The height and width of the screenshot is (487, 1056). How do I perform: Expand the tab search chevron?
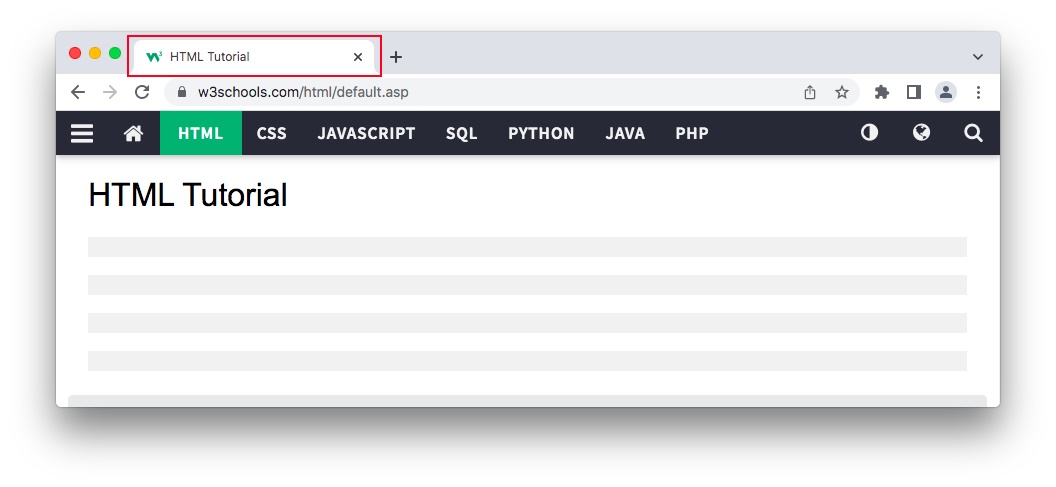(x=977, y=57)
